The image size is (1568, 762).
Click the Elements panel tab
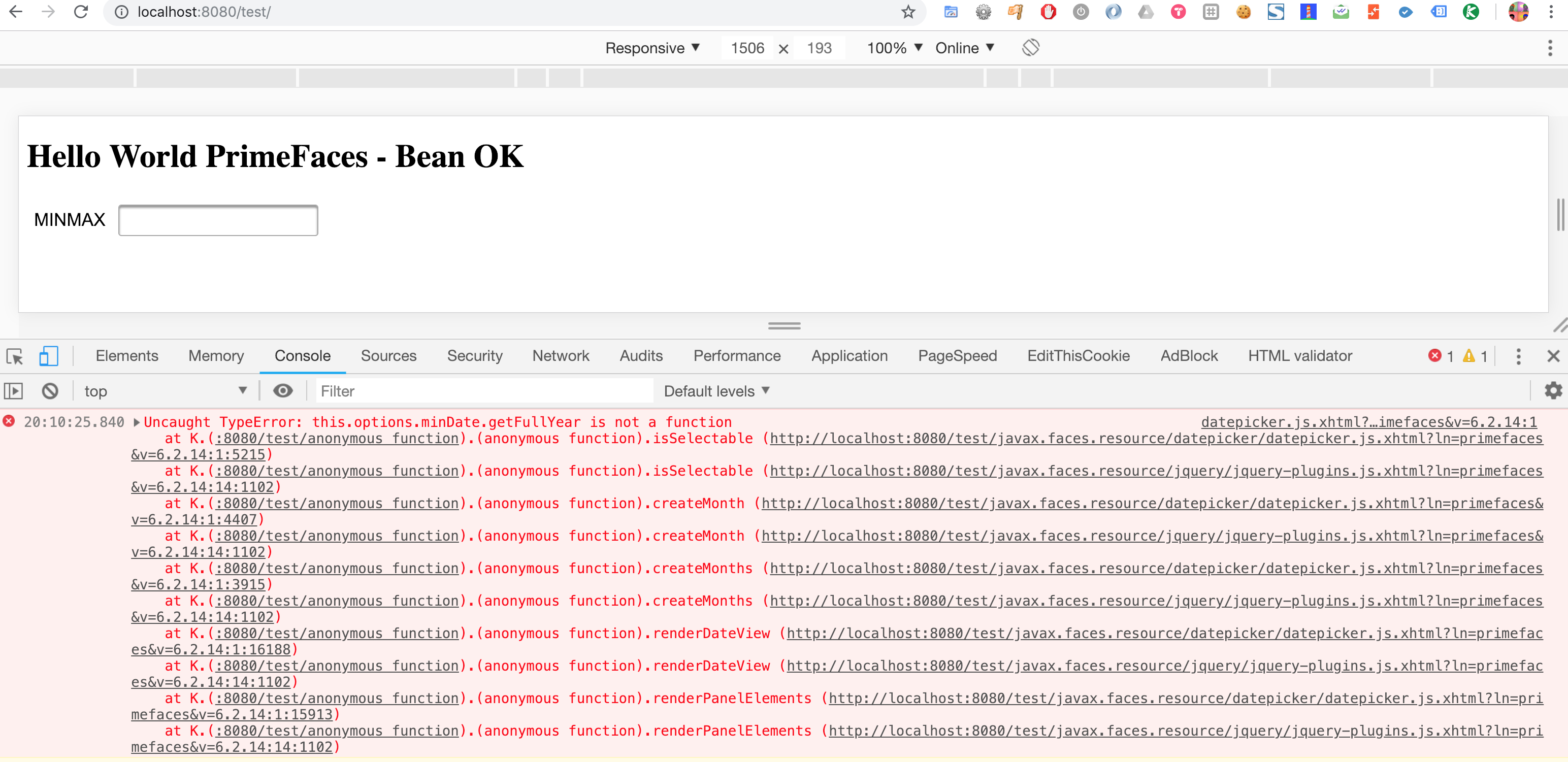pos(128,355)
